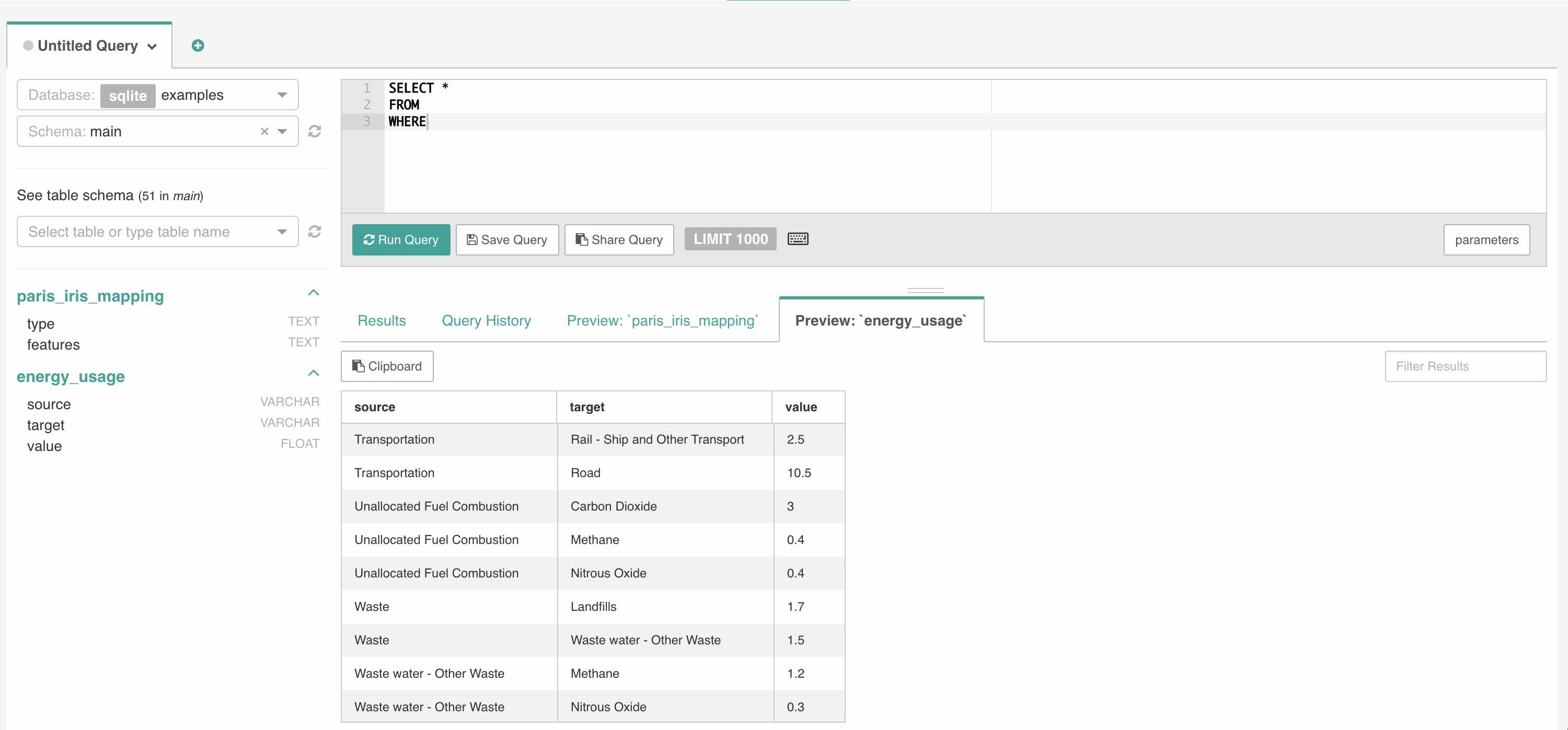Open the select table name dropdown
Viewport: 1568px width, 730px height.
tap(281, 232)
